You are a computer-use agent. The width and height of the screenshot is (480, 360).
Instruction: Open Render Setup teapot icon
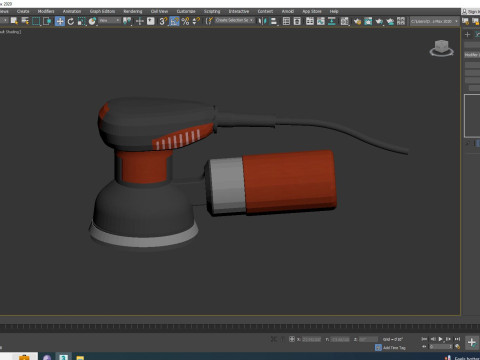(x=357, y=21)
